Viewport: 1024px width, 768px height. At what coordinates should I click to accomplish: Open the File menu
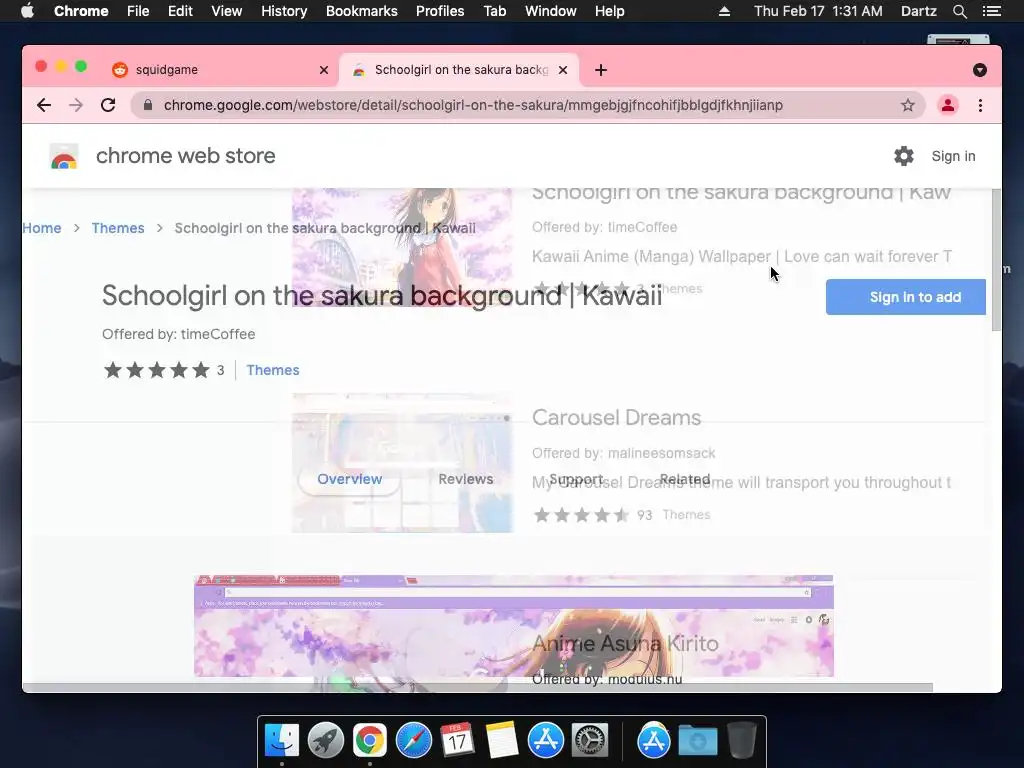(138, 11)
